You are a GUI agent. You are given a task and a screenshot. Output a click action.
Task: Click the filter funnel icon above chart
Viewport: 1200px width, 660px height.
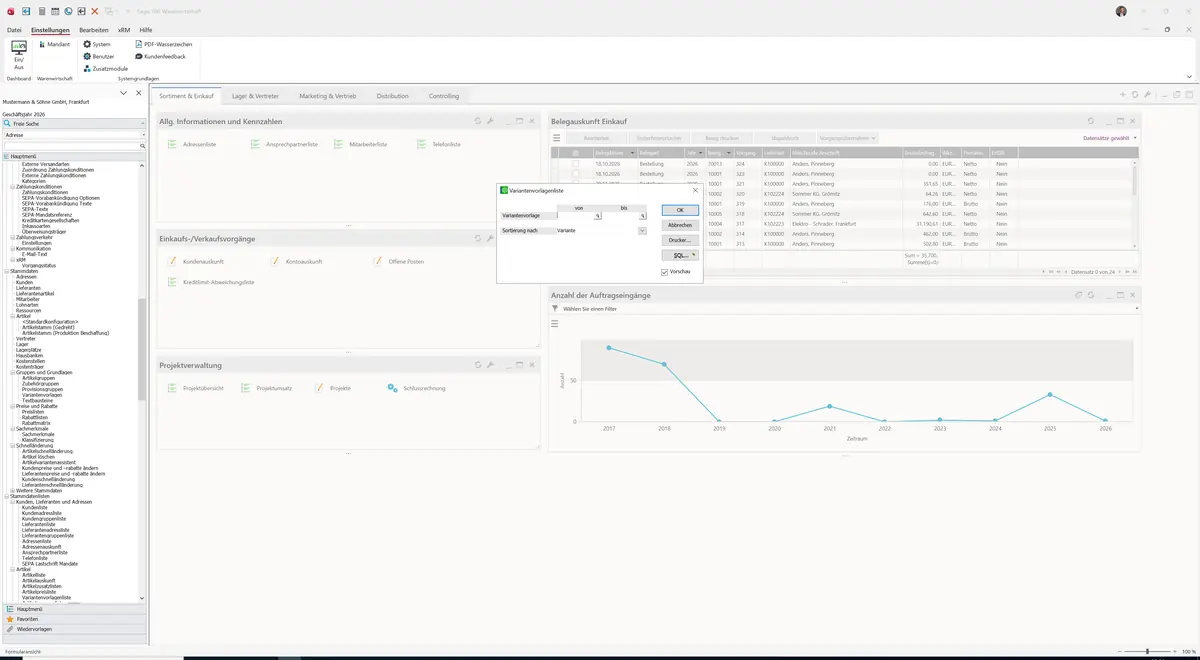point(555,309)
